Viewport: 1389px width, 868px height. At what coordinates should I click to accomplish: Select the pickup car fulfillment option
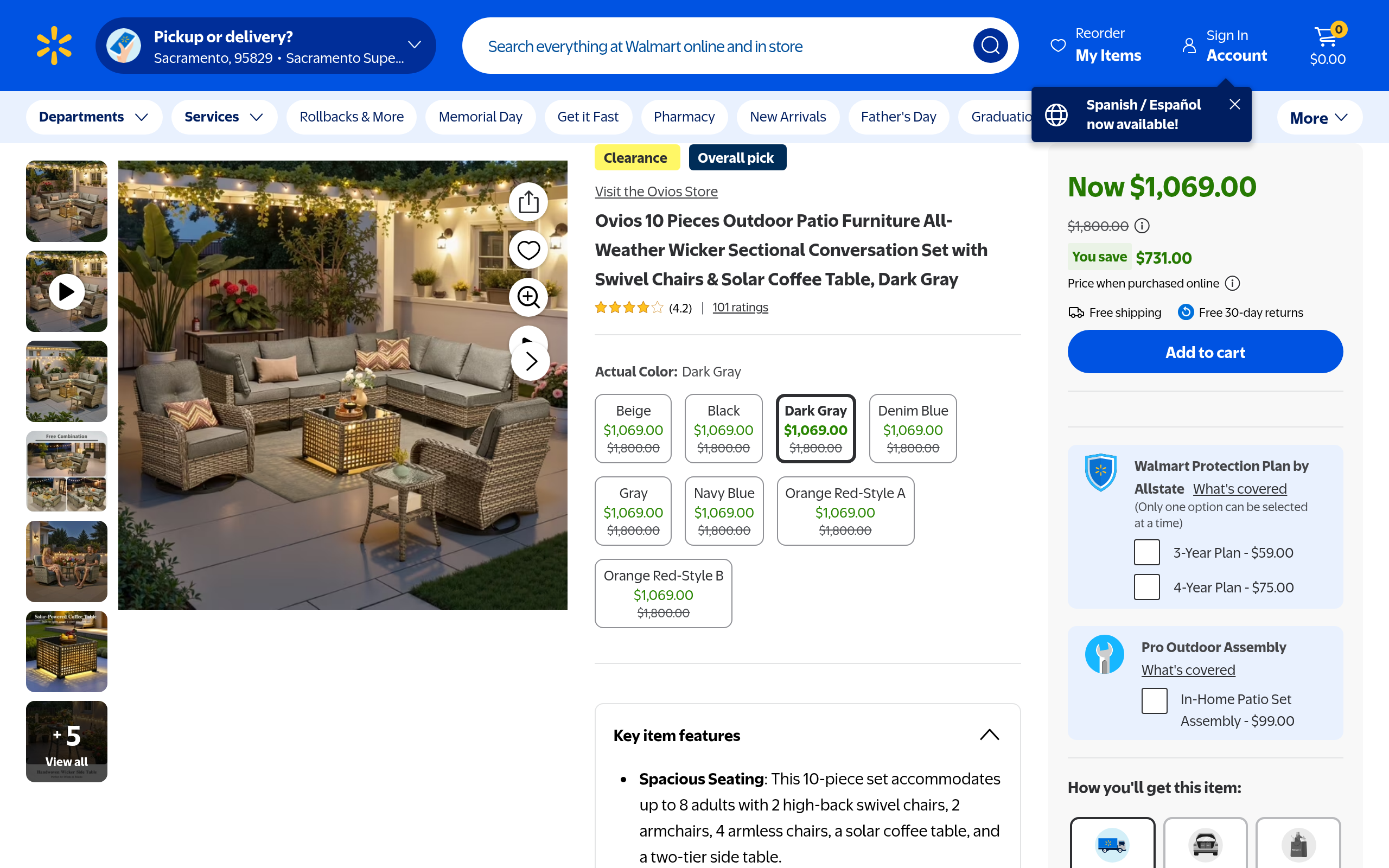(x=1205, y=843)
